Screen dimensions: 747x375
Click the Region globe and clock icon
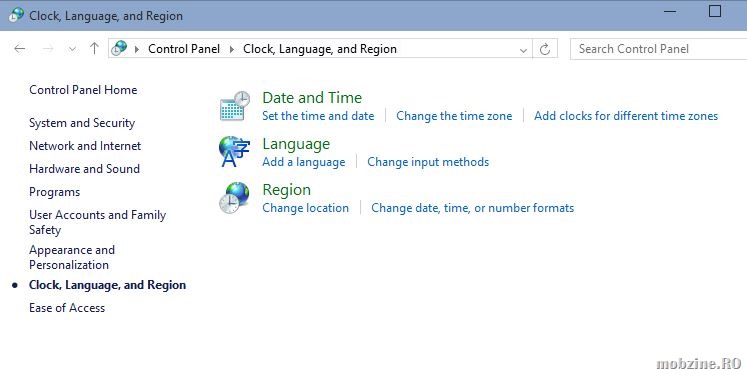point(234,198)
